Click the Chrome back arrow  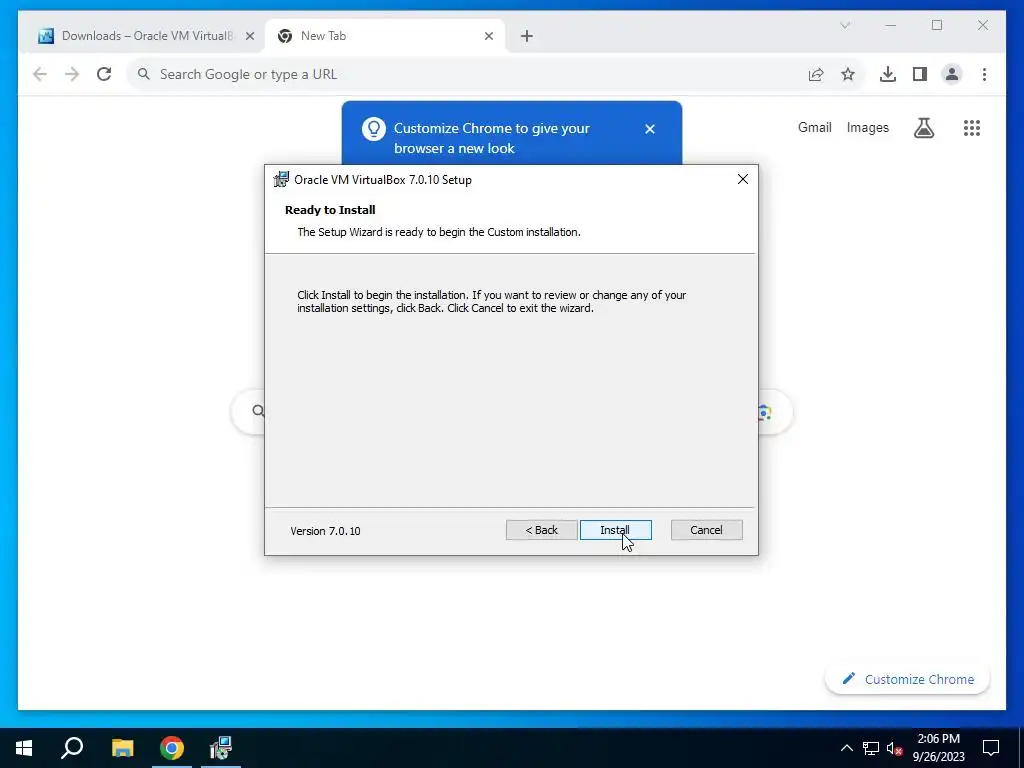tap(40, 74)
